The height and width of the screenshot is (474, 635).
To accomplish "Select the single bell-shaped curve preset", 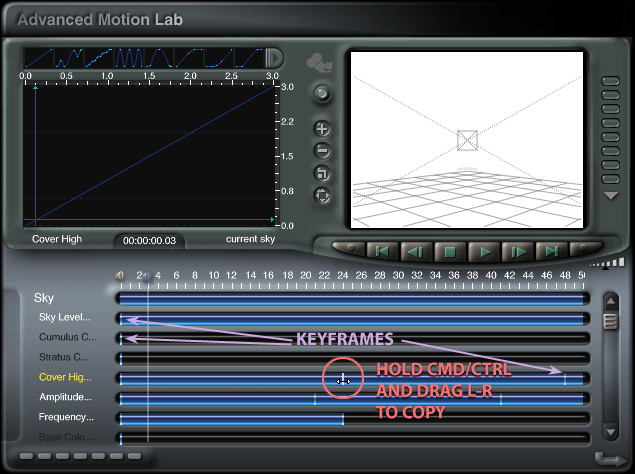I will pyautogui.click(x=159, y=58).
